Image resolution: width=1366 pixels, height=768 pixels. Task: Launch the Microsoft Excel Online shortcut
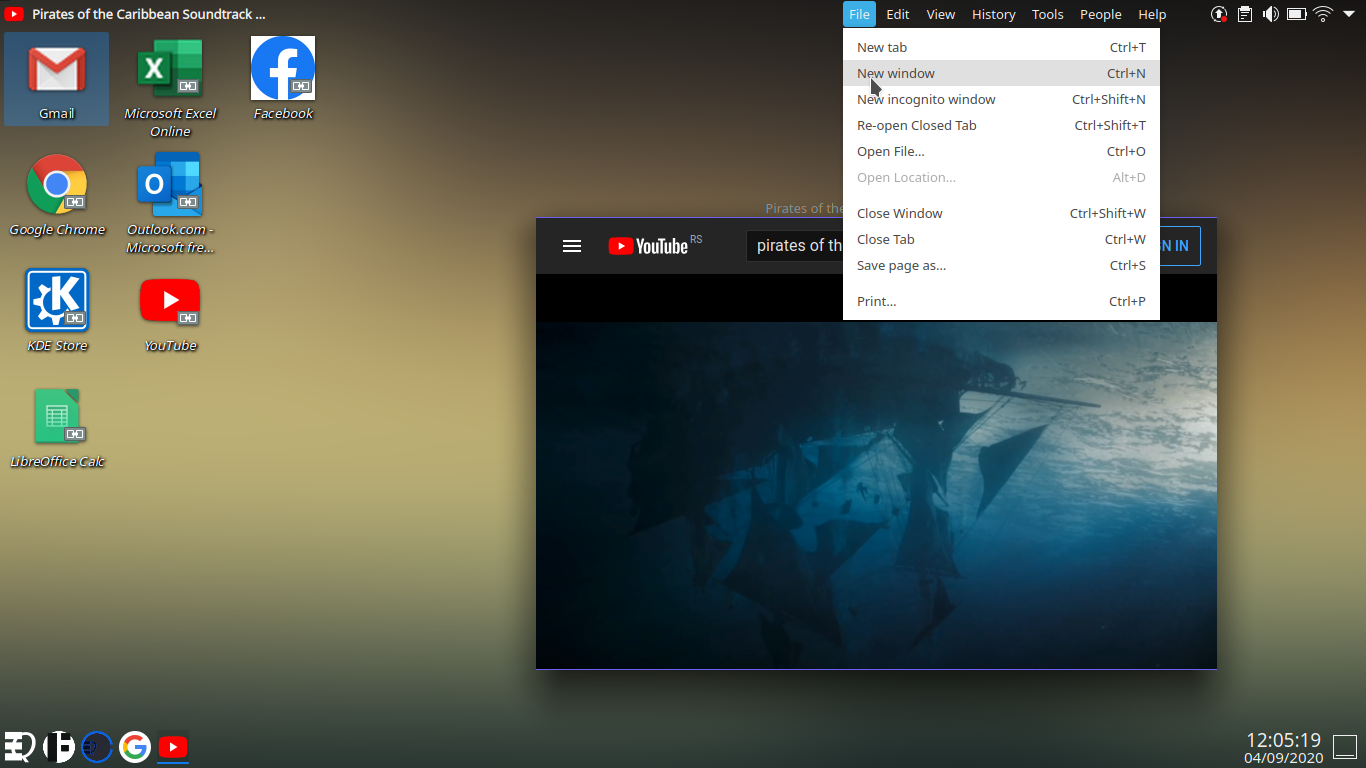pyautogui.click(x=170, y=88)
